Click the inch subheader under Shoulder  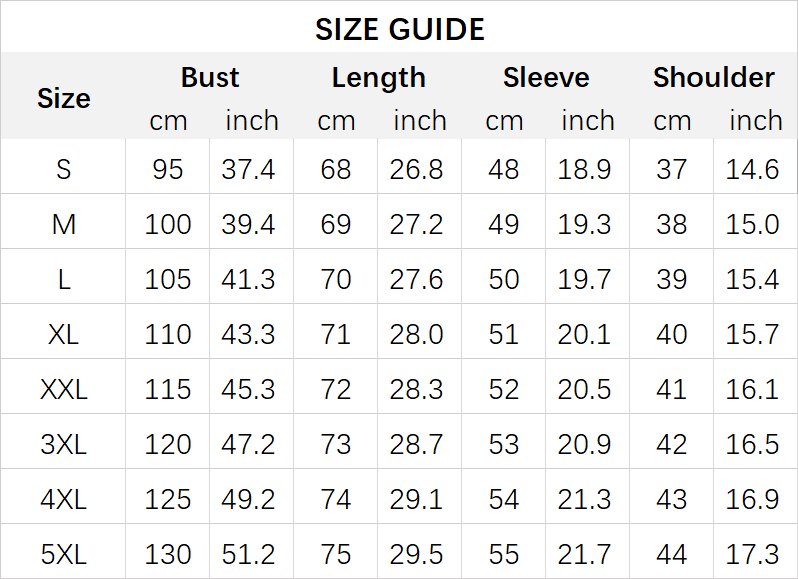(755, 121)
